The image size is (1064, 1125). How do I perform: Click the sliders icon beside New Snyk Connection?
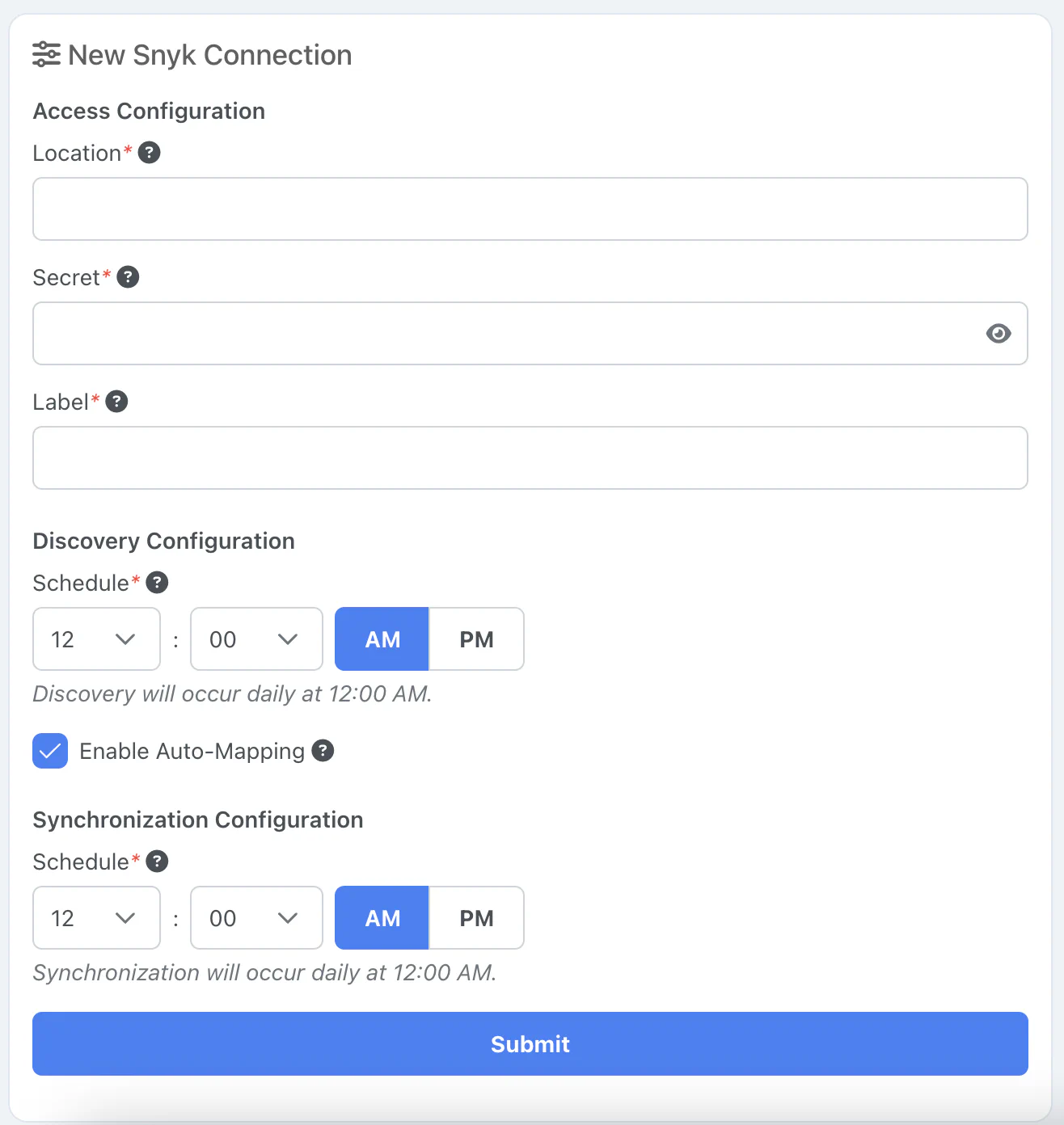(46, 55)
